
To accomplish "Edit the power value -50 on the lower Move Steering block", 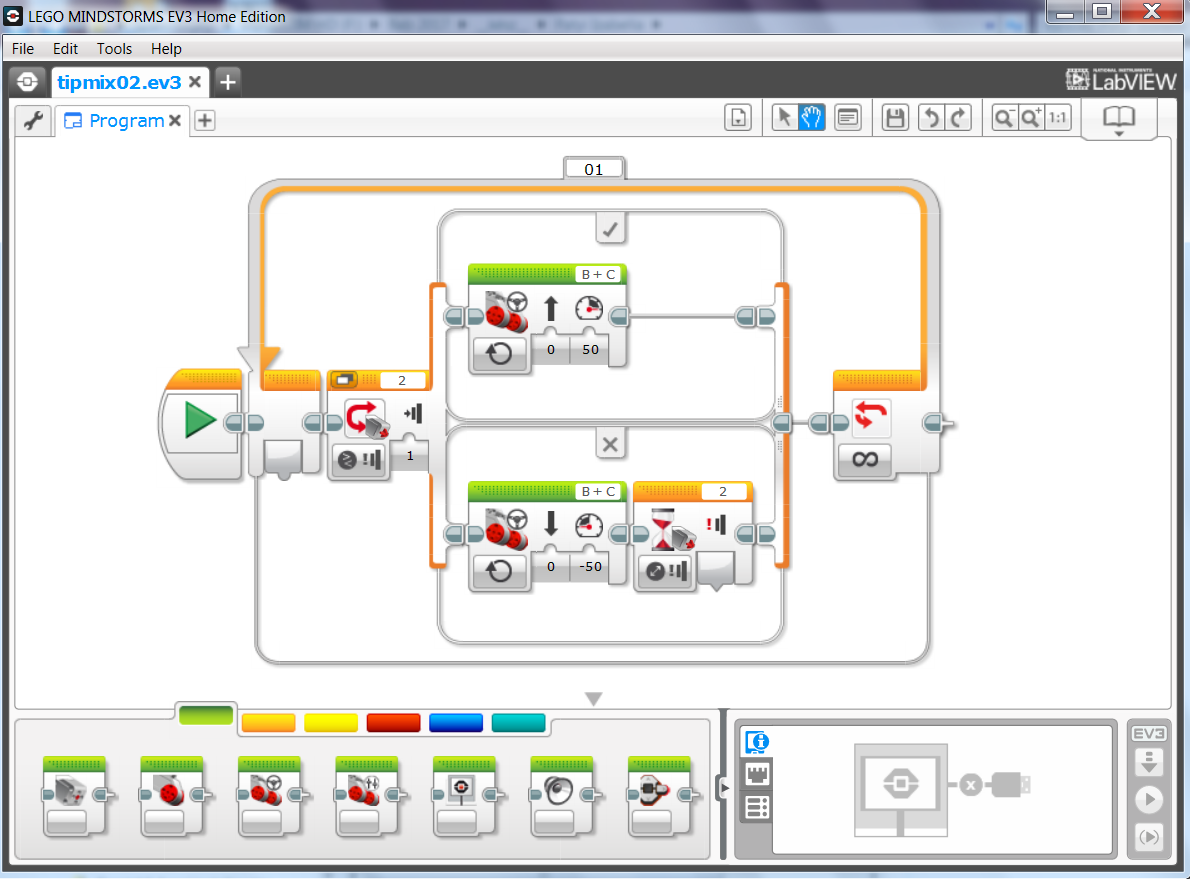I will [590, 566].
